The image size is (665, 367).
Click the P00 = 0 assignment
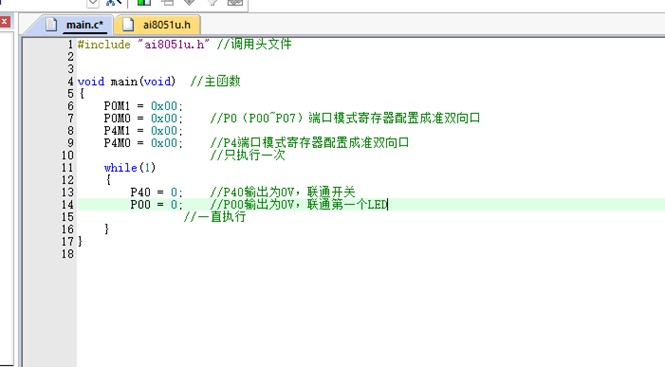pos(156,205)
